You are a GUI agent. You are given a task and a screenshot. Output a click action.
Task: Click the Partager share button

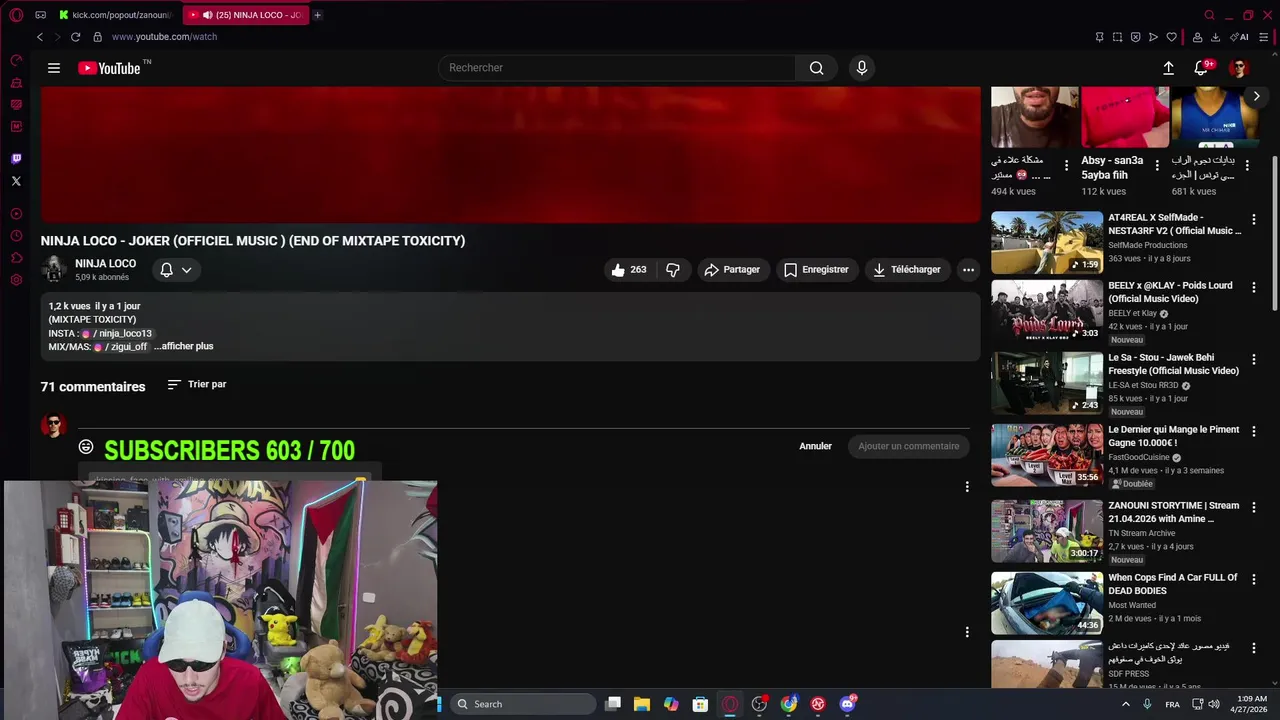(x=732, y=270)
